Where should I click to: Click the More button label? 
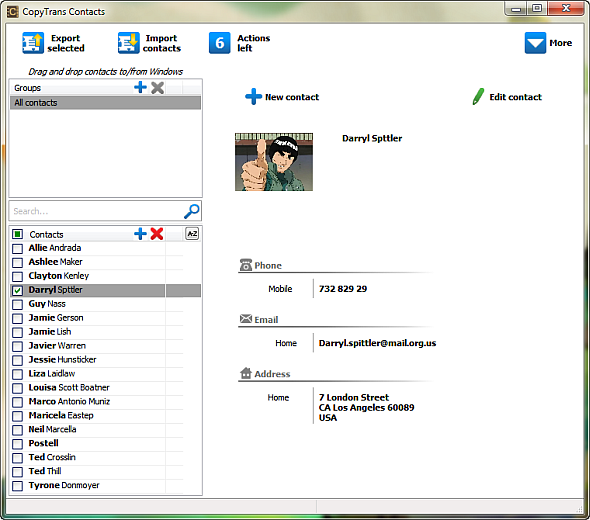(561, 43)
